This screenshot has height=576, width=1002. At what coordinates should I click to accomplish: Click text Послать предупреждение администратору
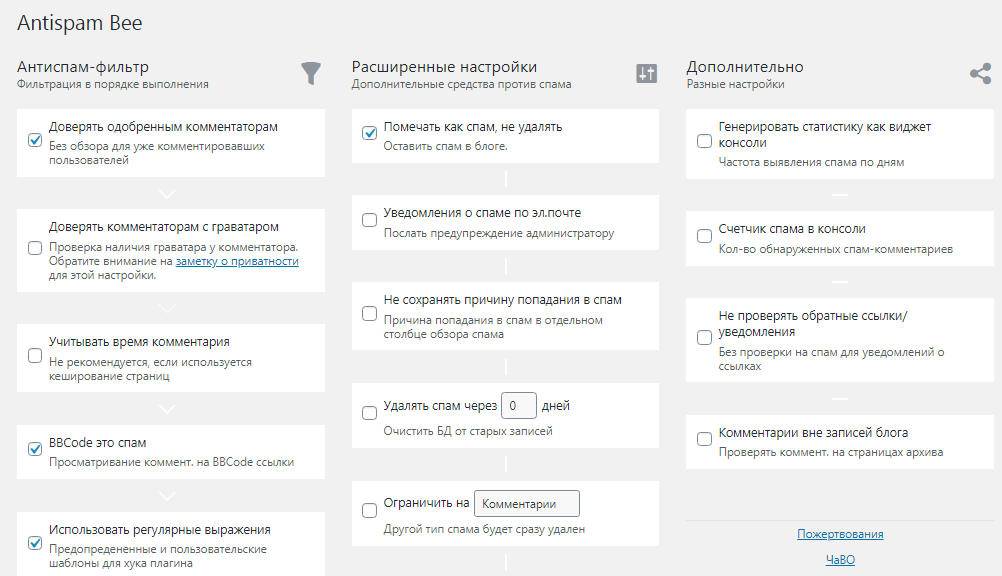(x=498, y=233)
